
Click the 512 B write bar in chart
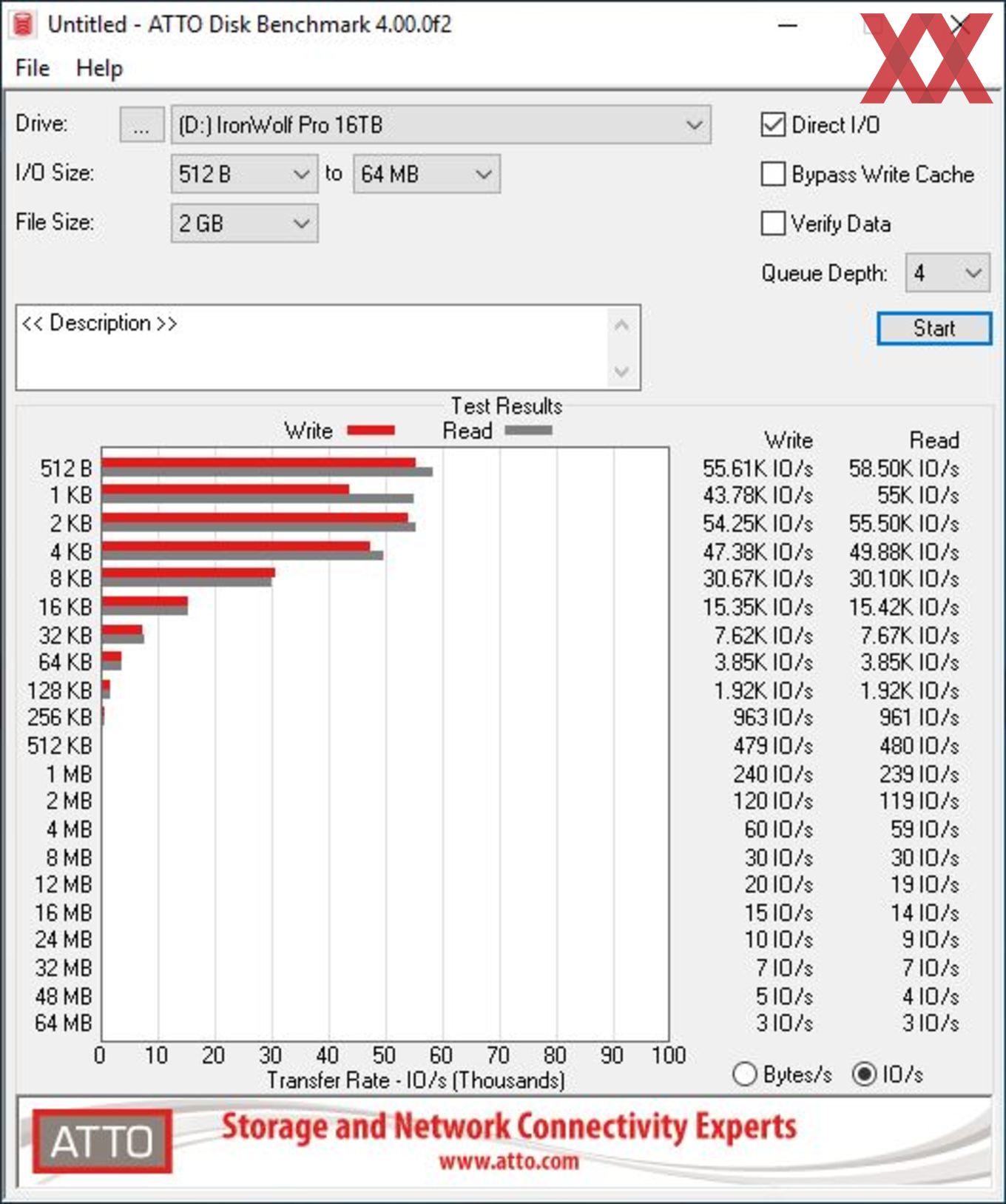tap(258, 463)
